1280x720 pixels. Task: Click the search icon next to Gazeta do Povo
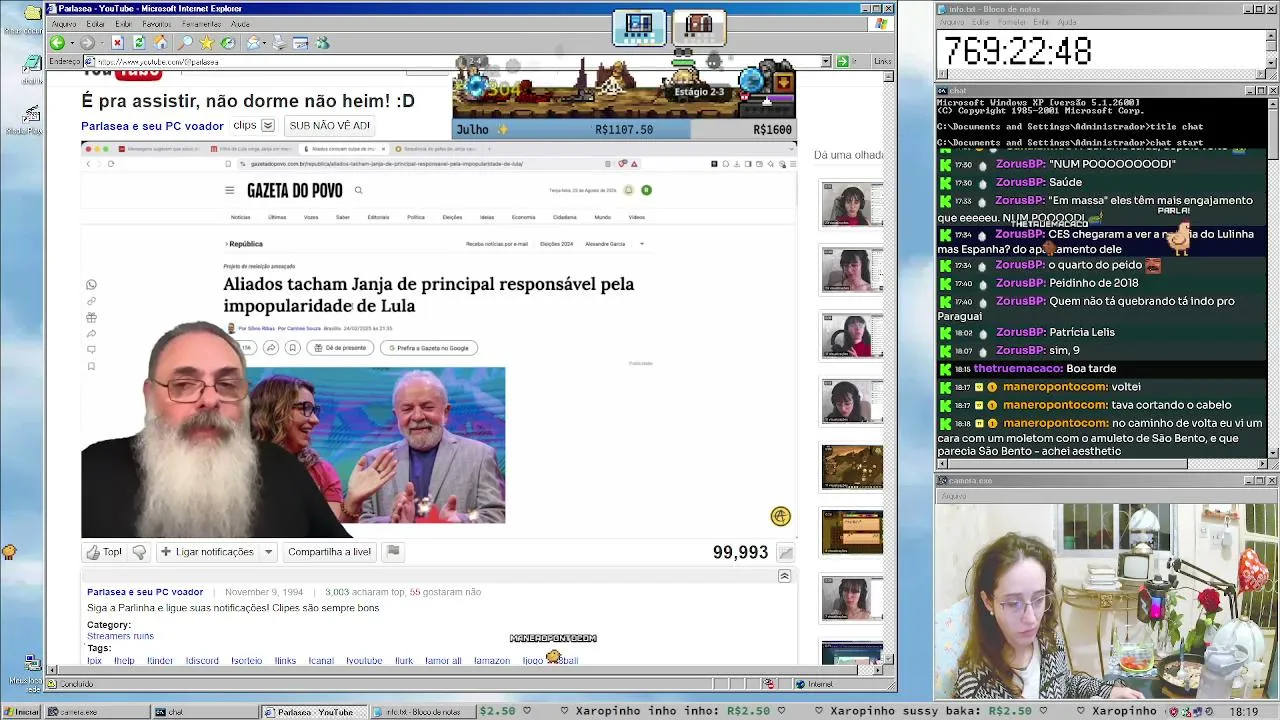[358, 190]
